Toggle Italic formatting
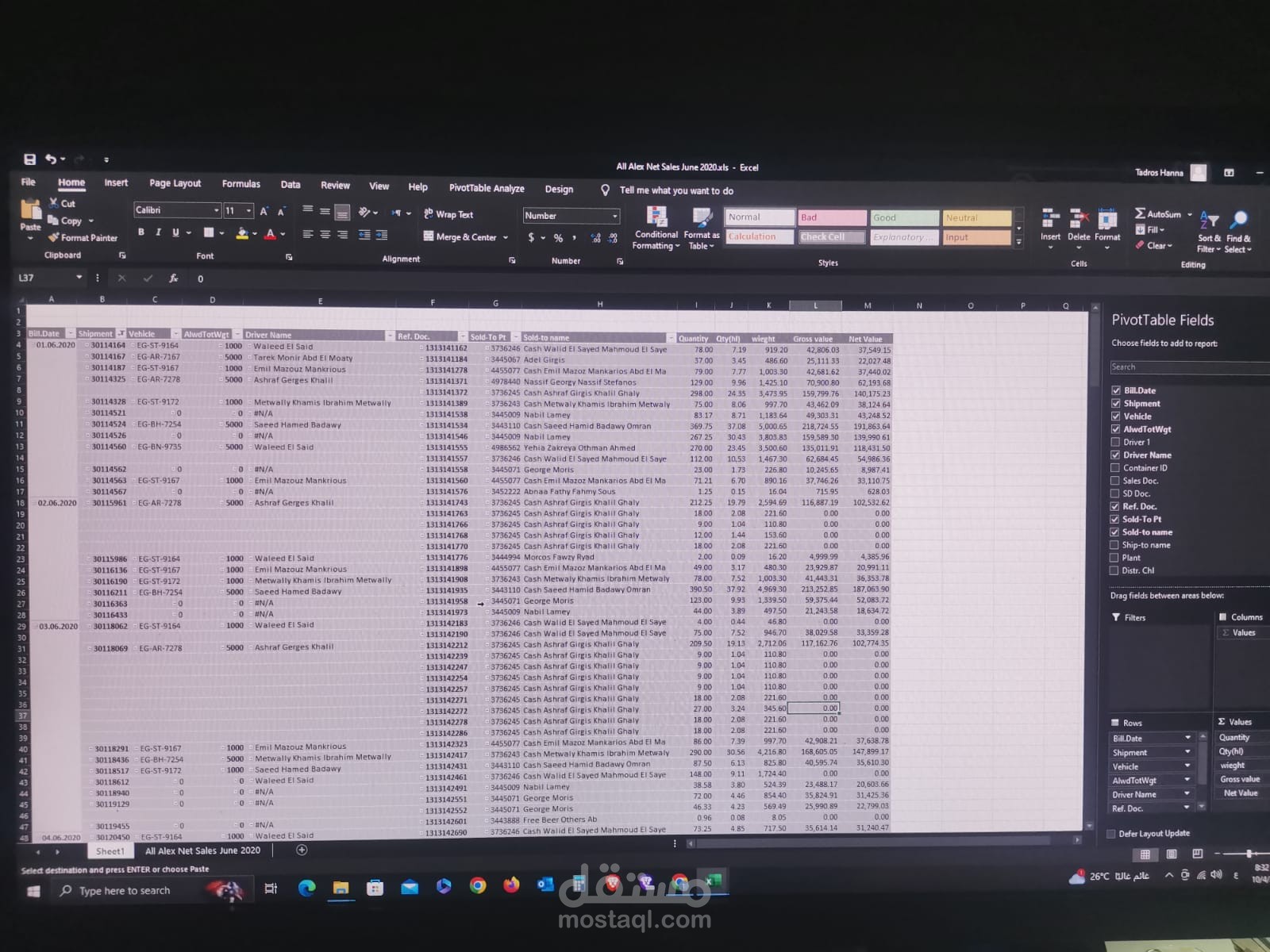The height and width of the screenshot is (952, 1270). (x=159, y=232)
